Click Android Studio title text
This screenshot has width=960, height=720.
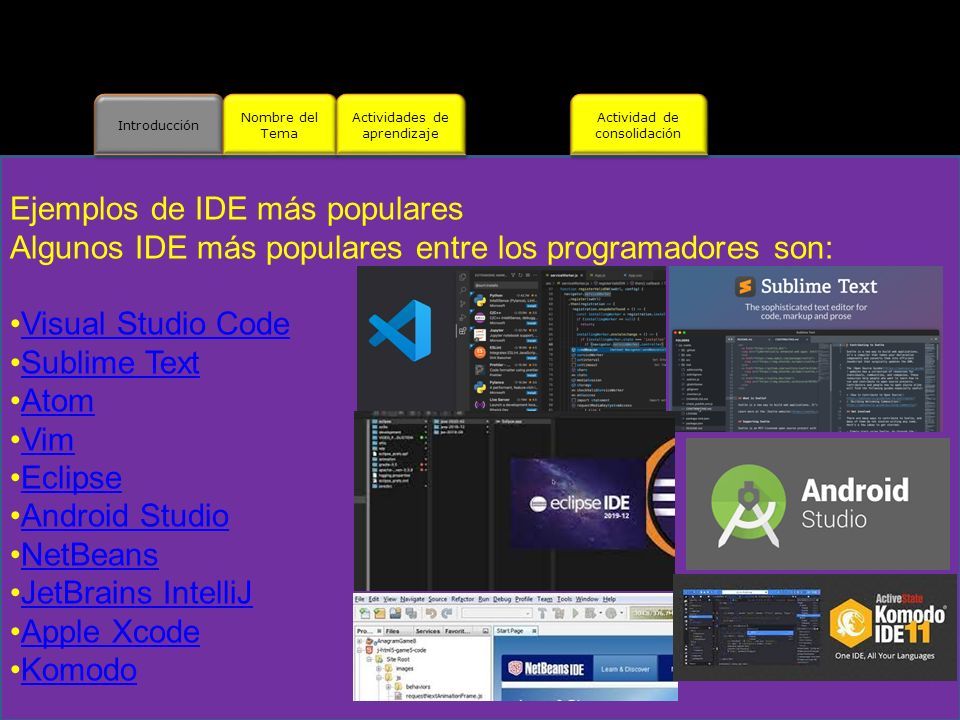click(855, 506)
